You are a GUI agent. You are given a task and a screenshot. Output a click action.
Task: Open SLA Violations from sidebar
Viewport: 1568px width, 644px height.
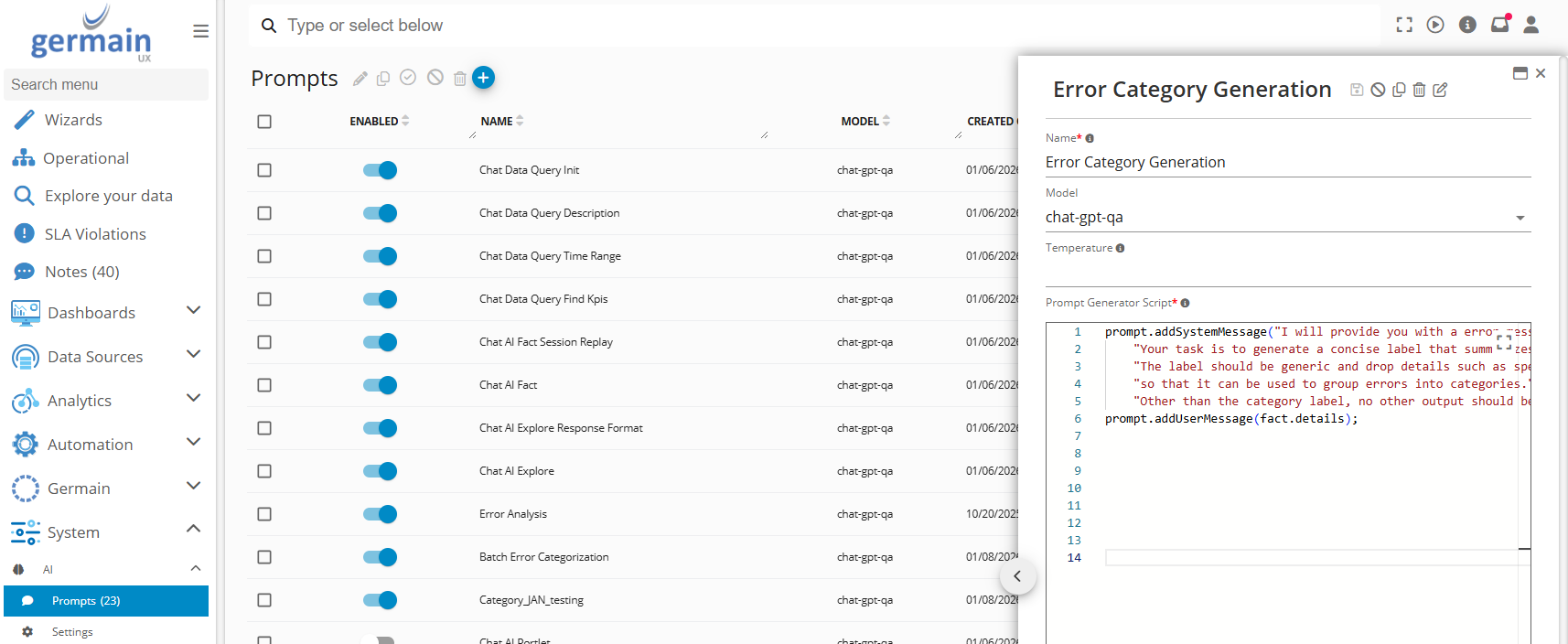pyautogui.click(x=95, y=234)
